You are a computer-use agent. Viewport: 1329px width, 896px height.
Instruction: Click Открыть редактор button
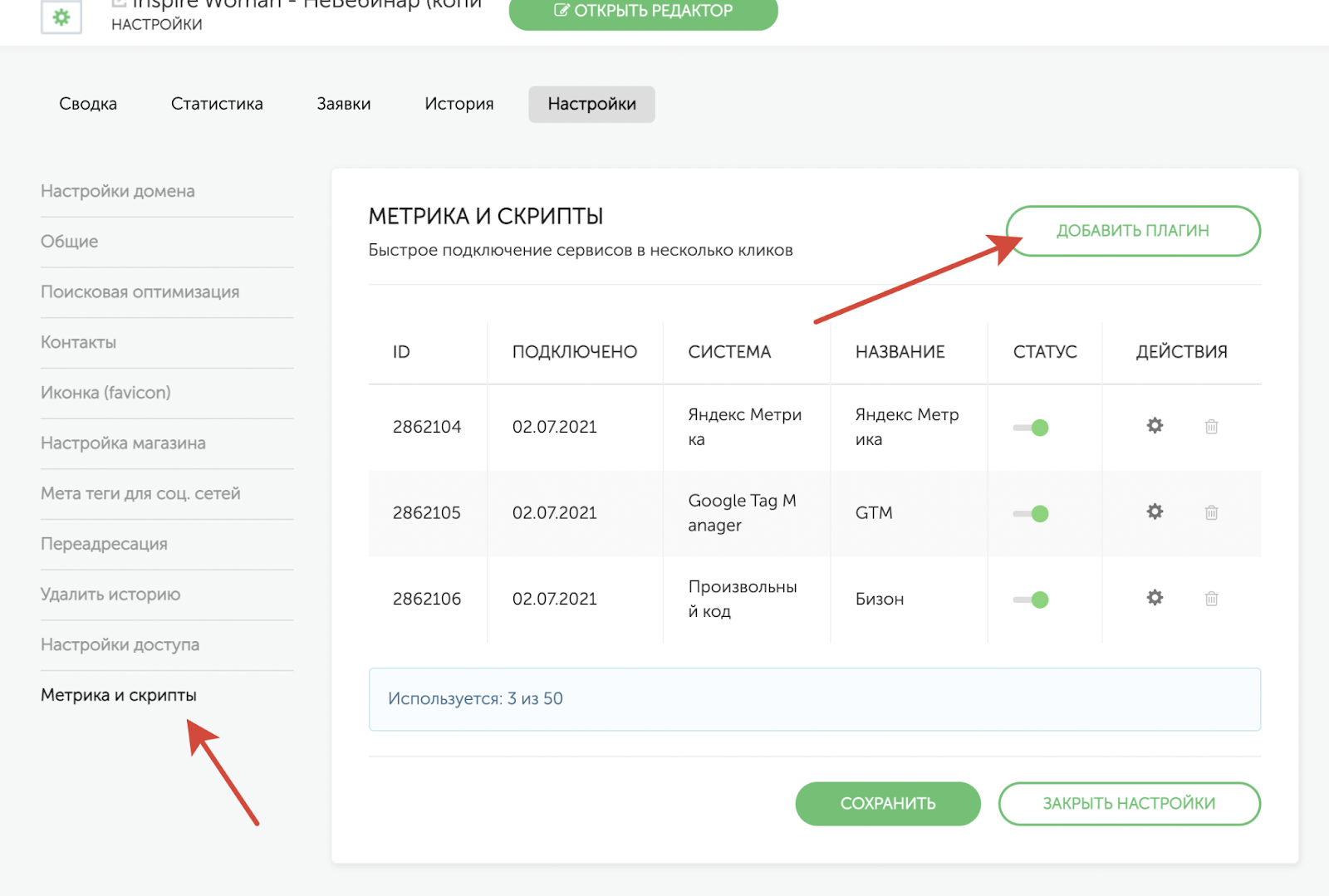pyautogui.click(x=643, y=12)
